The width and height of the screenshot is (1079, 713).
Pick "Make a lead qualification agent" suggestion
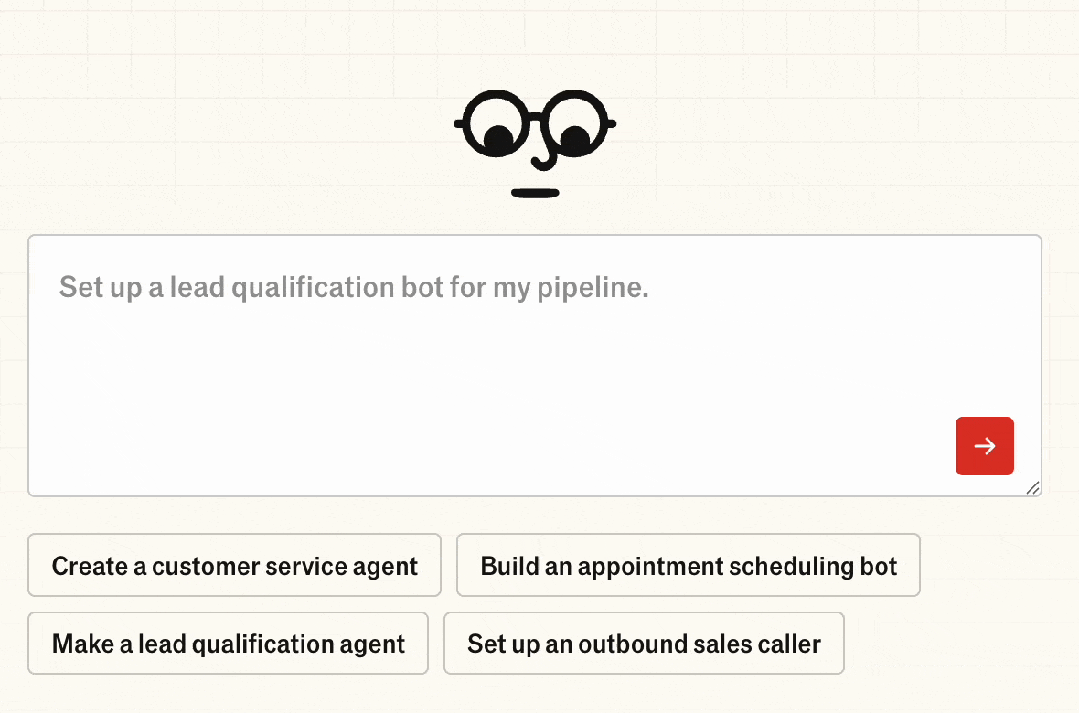[228, 644]
